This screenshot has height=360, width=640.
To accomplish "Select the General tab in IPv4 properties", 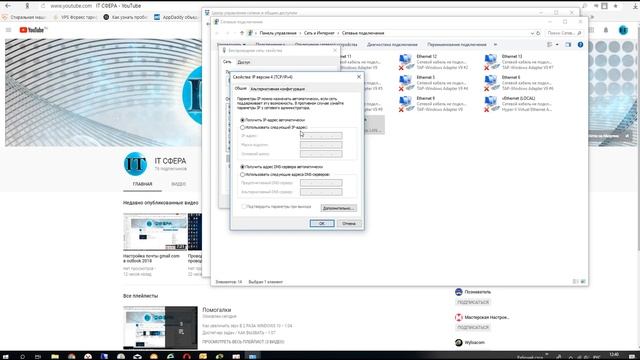I will click(240, 88).
